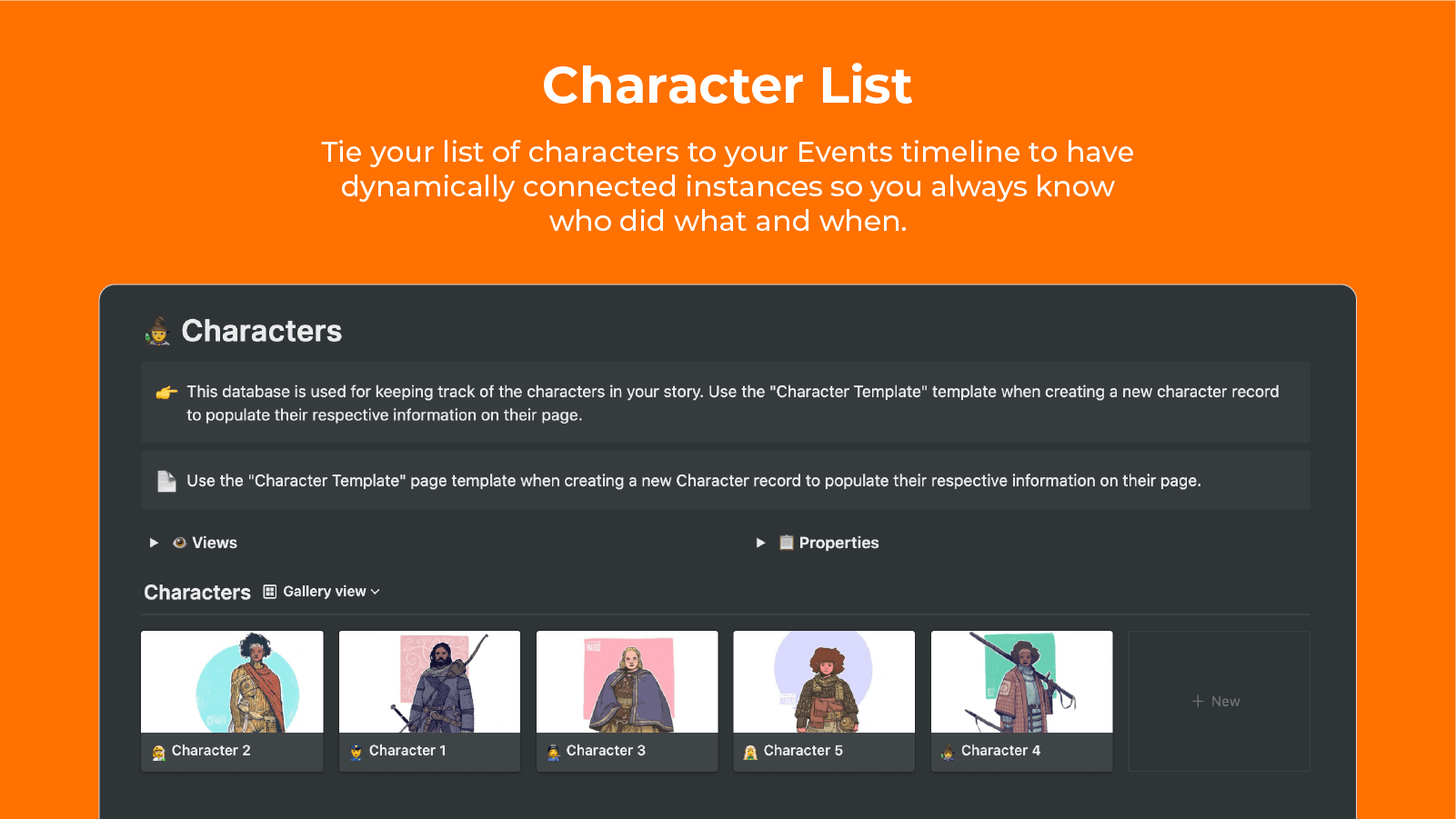The image size is (1456, 819).
Task: Select the Character 2 artwork thumbnail
Action: click(x=232, y=682)
